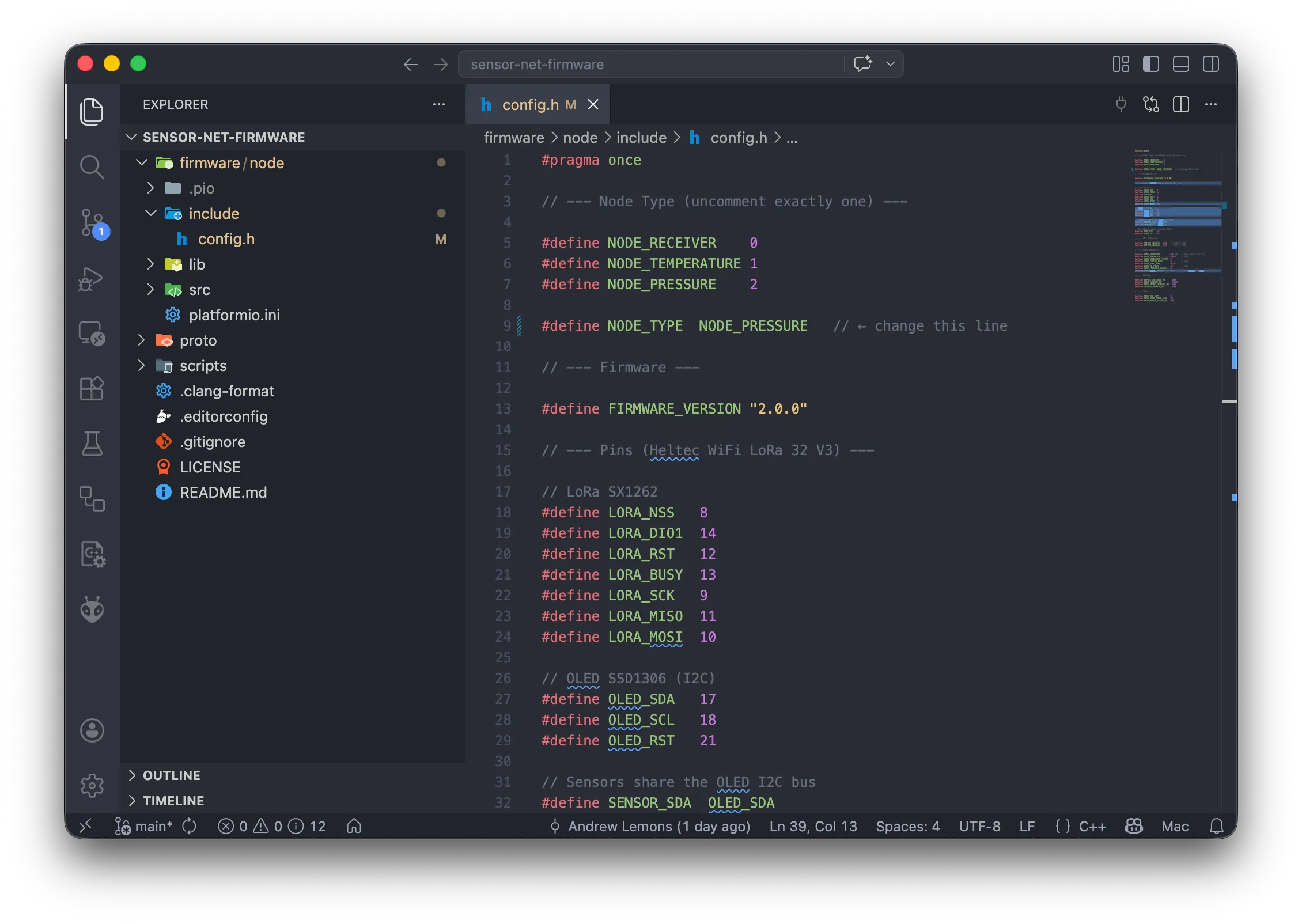Toggle the bottom panel
This screenshot has width=1302, height=924.
tap(1181, 64)
